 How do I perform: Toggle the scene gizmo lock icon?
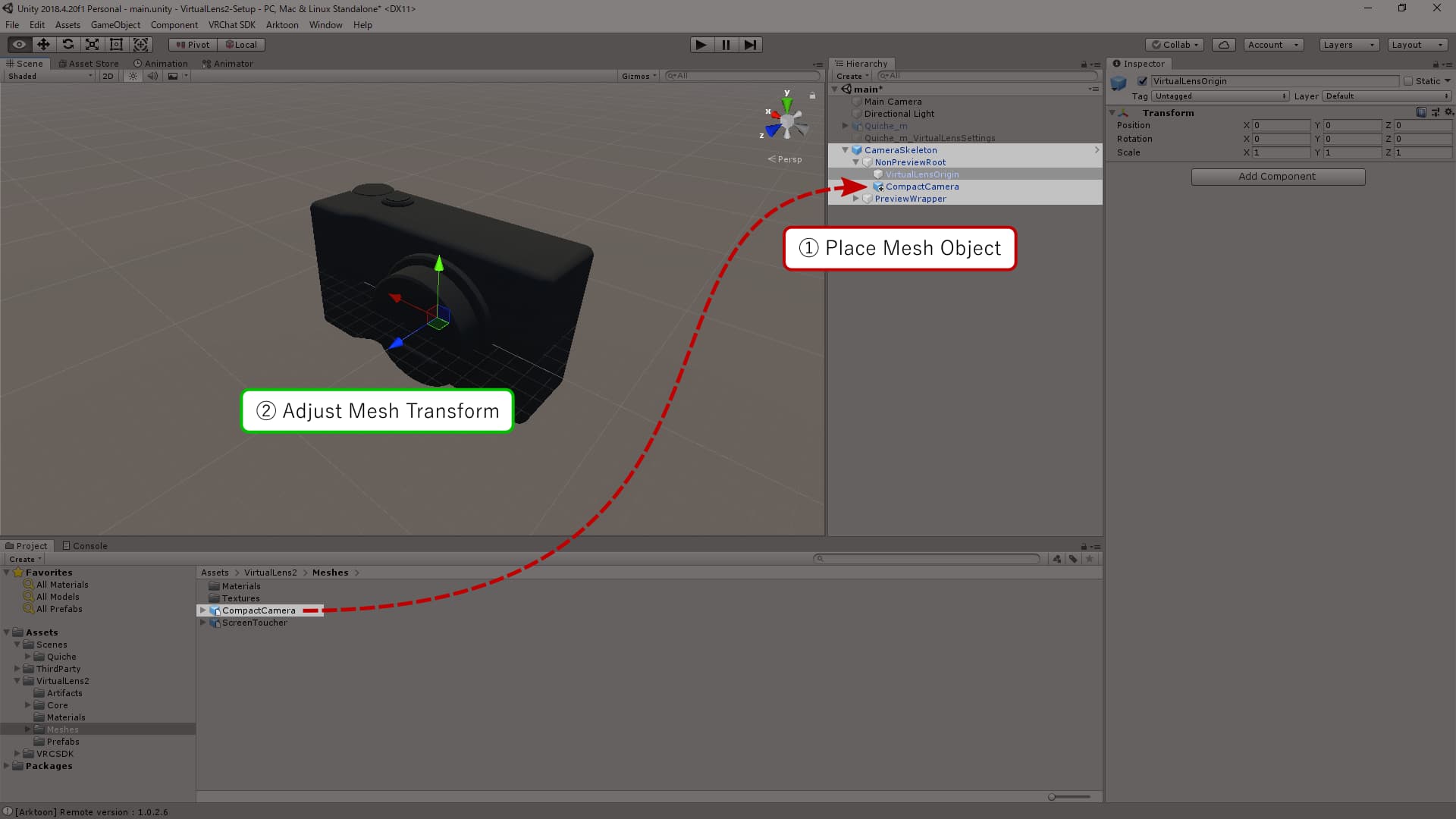pyautogui.click(x=812, y=96)
